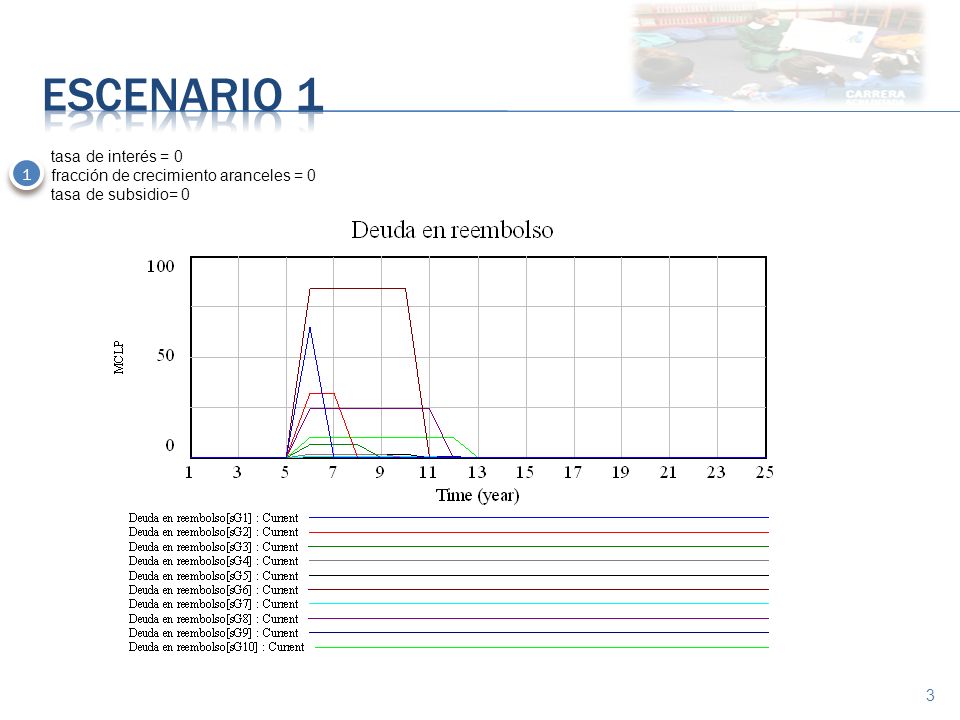Select legend entry "Deuda en reembolso[sG6] : Current"
This screenshot has height=720, width=960.
(213, 590)
